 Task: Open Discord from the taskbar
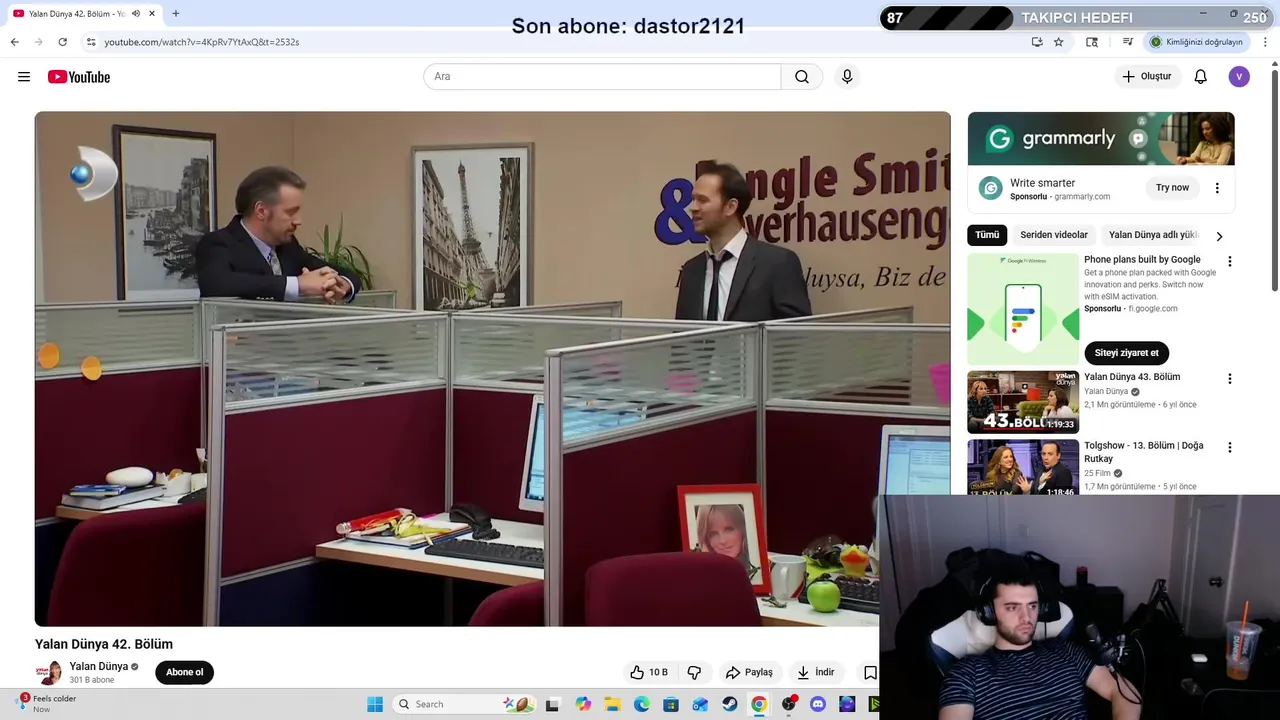(x=818, y=704)
